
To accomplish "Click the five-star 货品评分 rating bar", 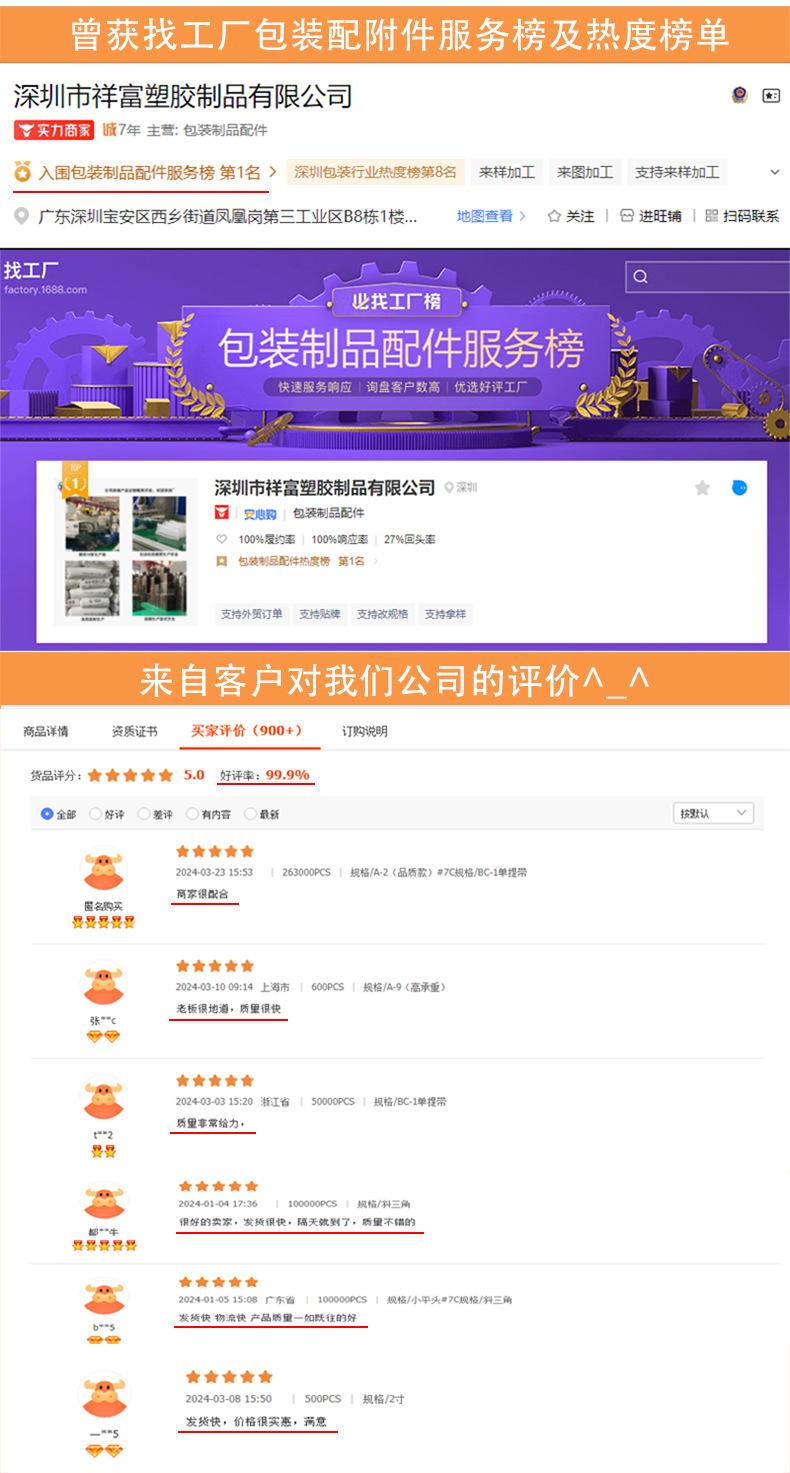I will 130,775.
